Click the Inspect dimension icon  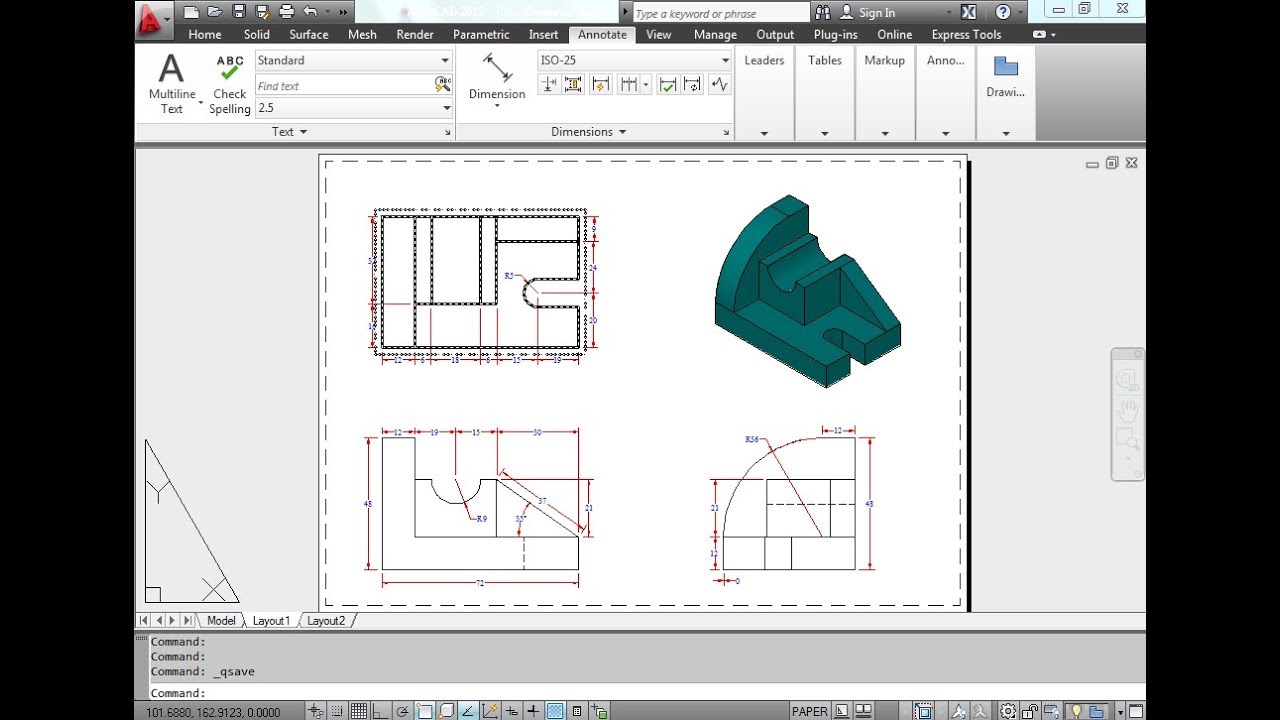coord(668,85)
